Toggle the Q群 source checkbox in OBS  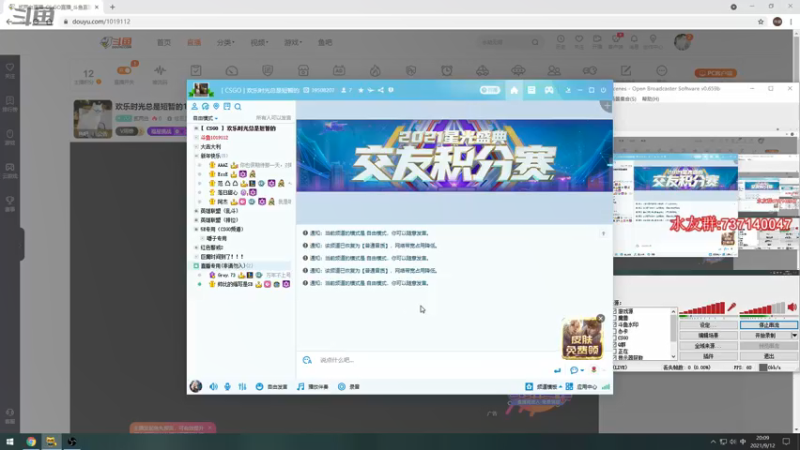pos(615,344)
